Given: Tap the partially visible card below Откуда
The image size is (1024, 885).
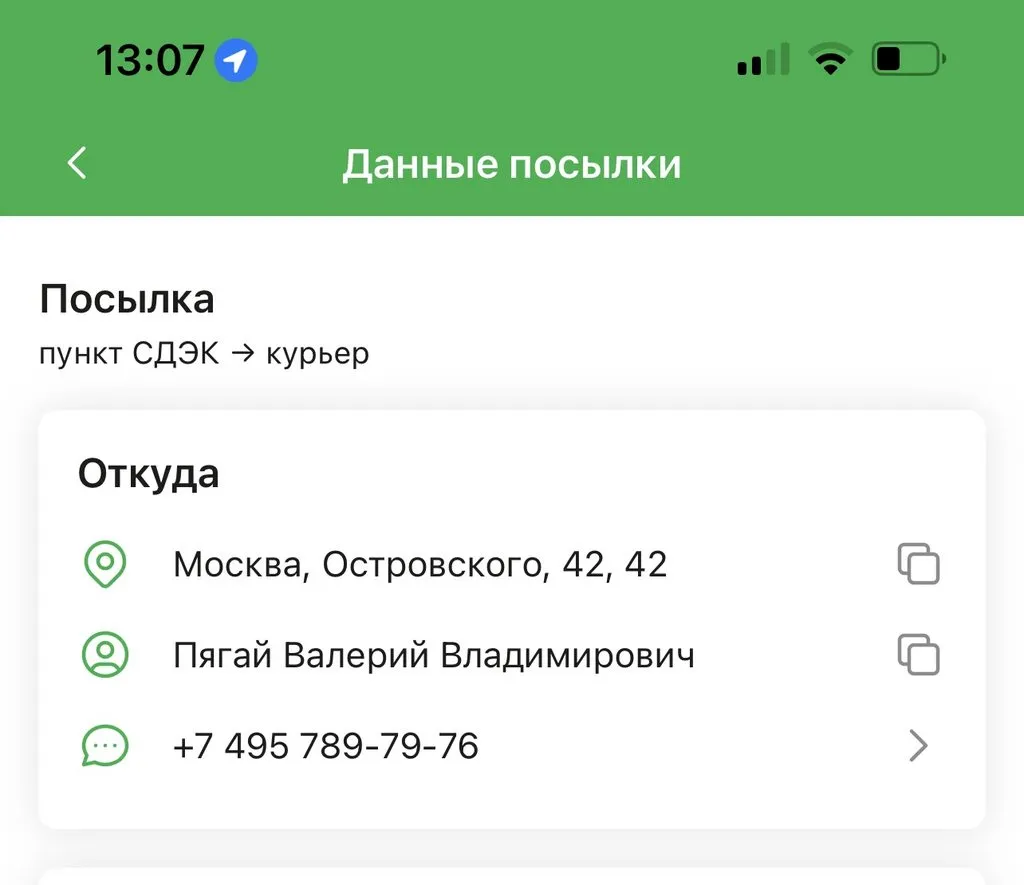Looking at the screenshot, I should (x=512, y=875).
